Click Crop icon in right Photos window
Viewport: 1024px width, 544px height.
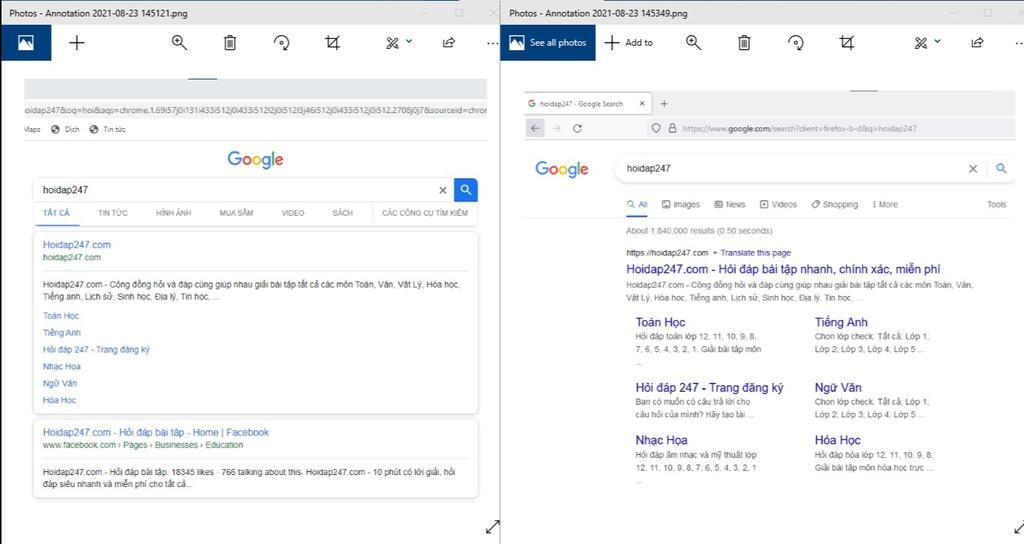pos(846,43)
